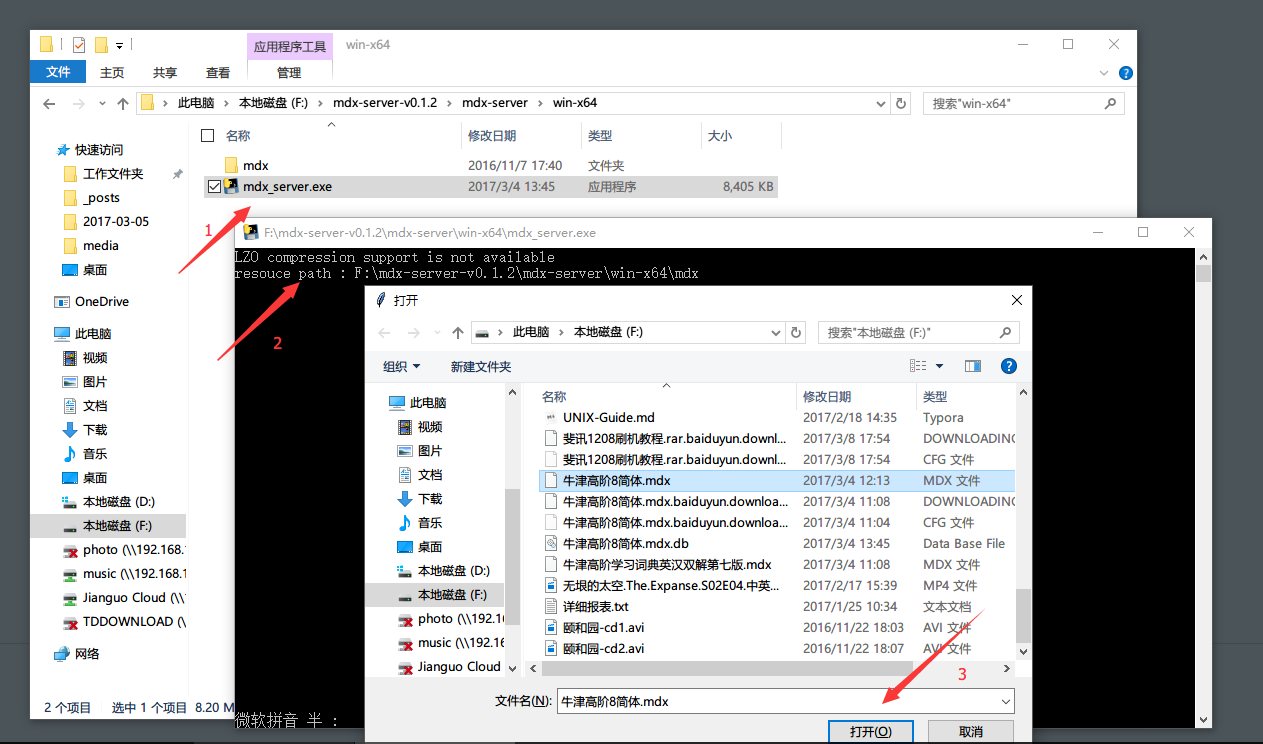Expand the 组织 dropdown menu

point(402,367)
